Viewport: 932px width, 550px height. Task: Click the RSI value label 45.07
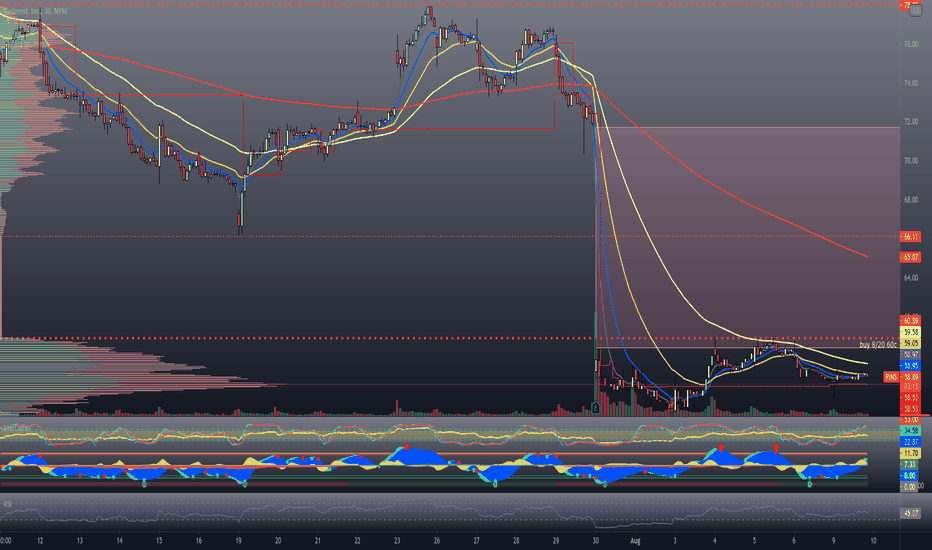[911, 513]
